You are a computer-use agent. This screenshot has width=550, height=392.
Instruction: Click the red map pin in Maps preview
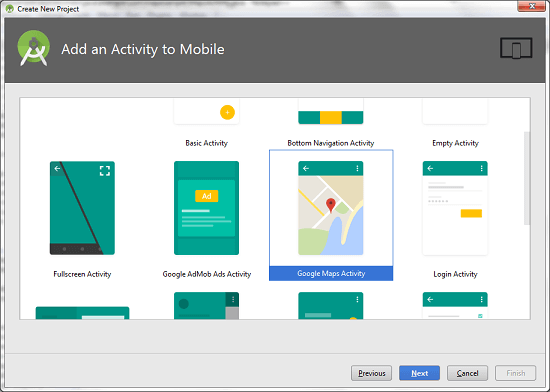pos(330,205)
